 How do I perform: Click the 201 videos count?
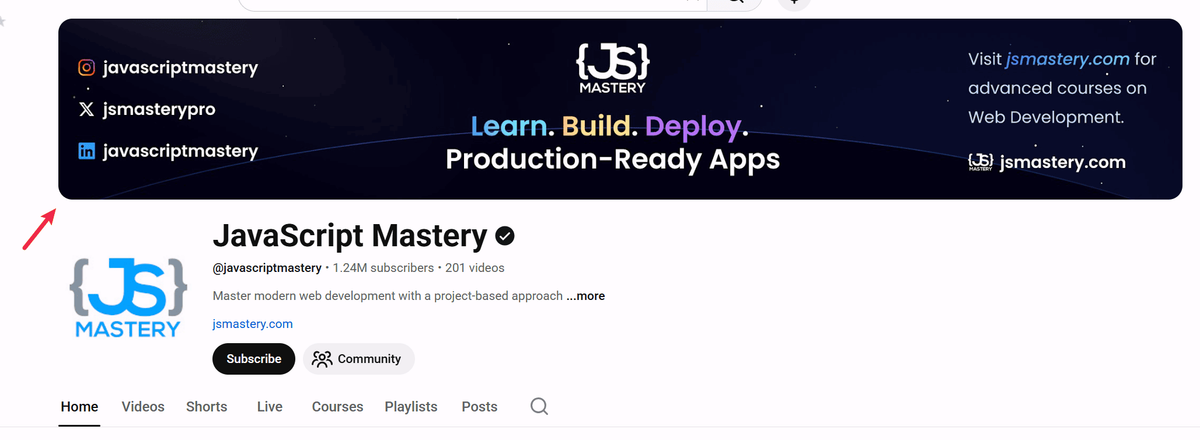(x=475, y=268)
